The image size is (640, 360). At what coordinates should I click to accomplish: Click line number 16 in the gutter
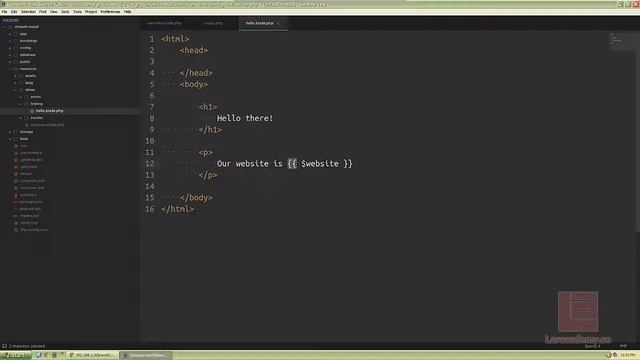[x=150, y=209]
